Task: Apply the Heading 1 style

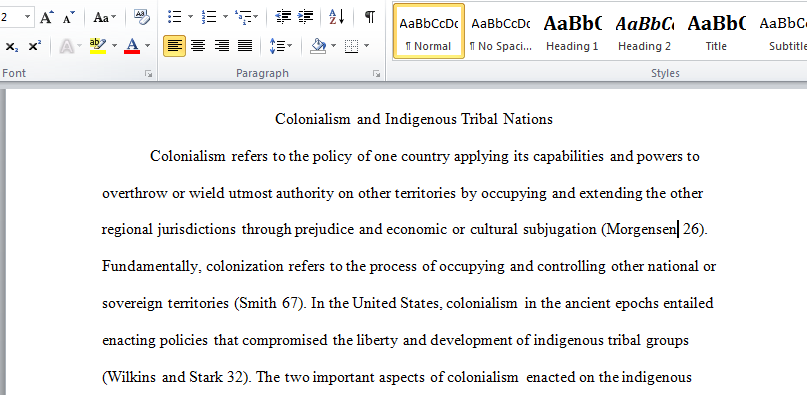Action: [x=572, y=31]
